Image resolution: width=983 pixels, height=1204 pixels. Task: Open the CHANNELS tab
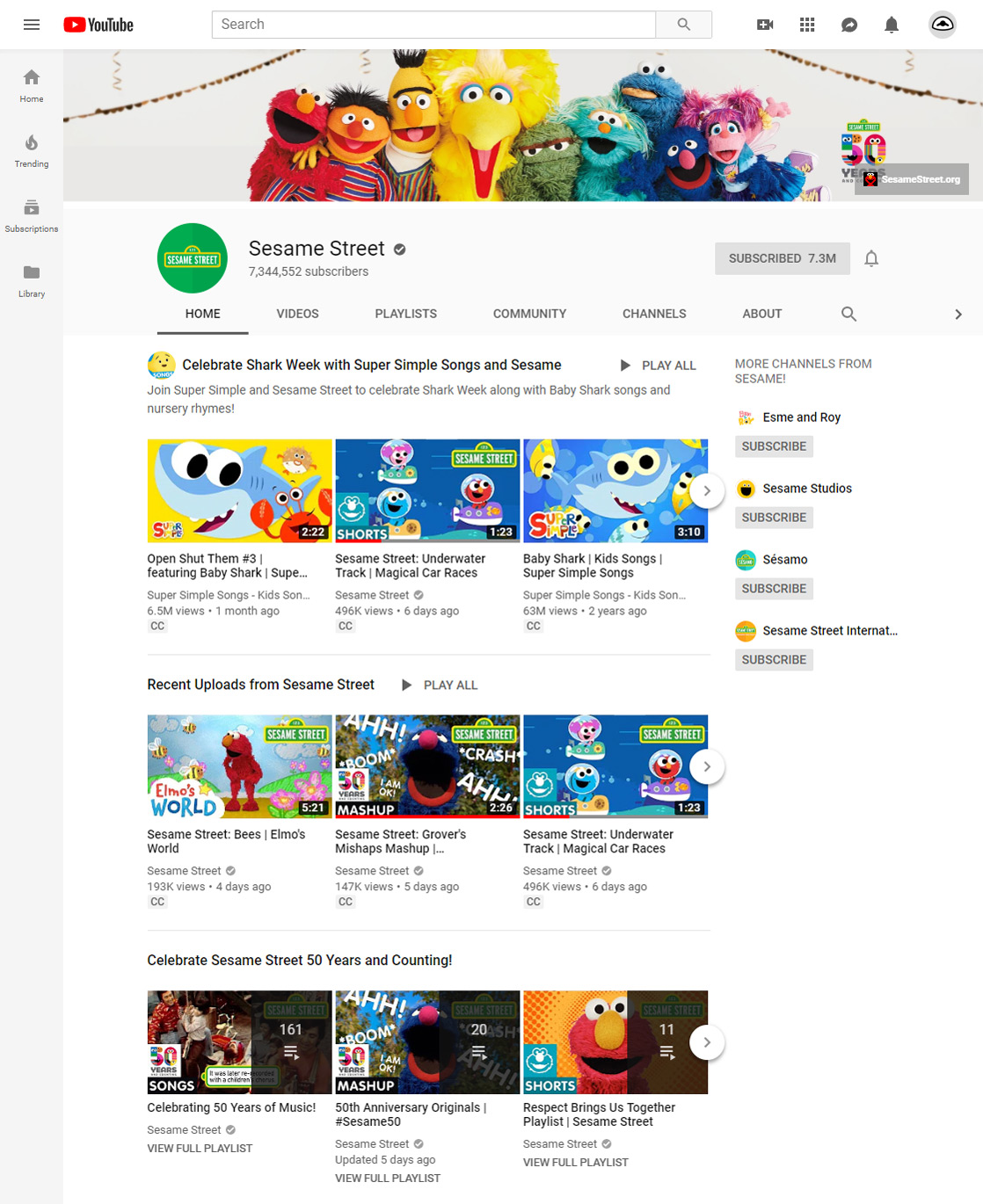pyautogui.click(x=654, y=314)
